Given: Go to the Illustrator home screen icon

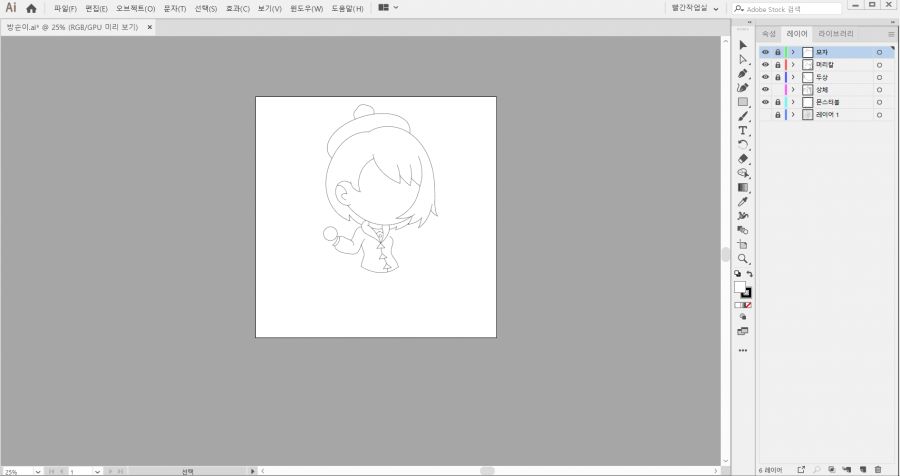Looking at the screenshot, I should [x=31, y=8].
